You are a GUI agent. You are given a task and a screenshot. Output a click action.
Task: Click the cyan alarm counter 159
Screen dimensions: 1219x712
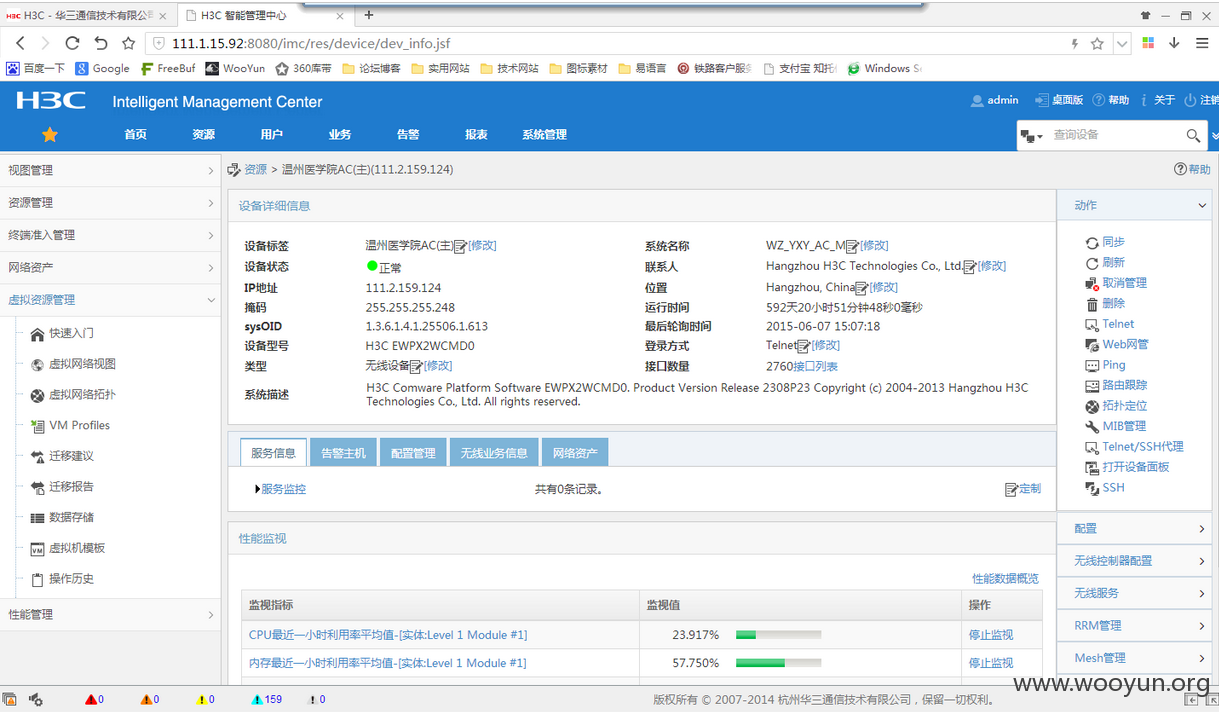tap(267, 700)
